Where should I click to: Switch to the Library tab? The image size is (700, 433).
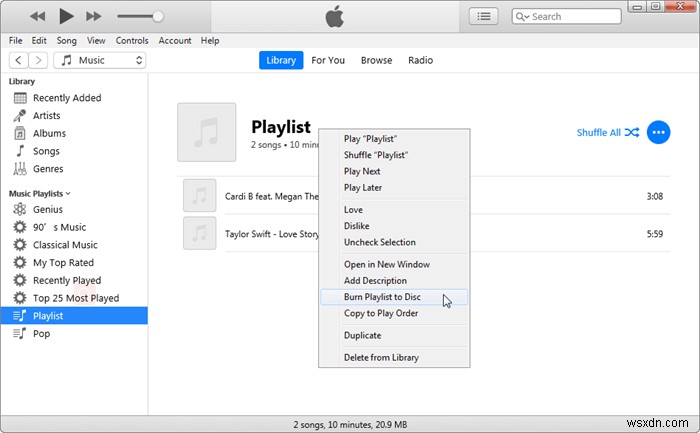click(281, 60)
